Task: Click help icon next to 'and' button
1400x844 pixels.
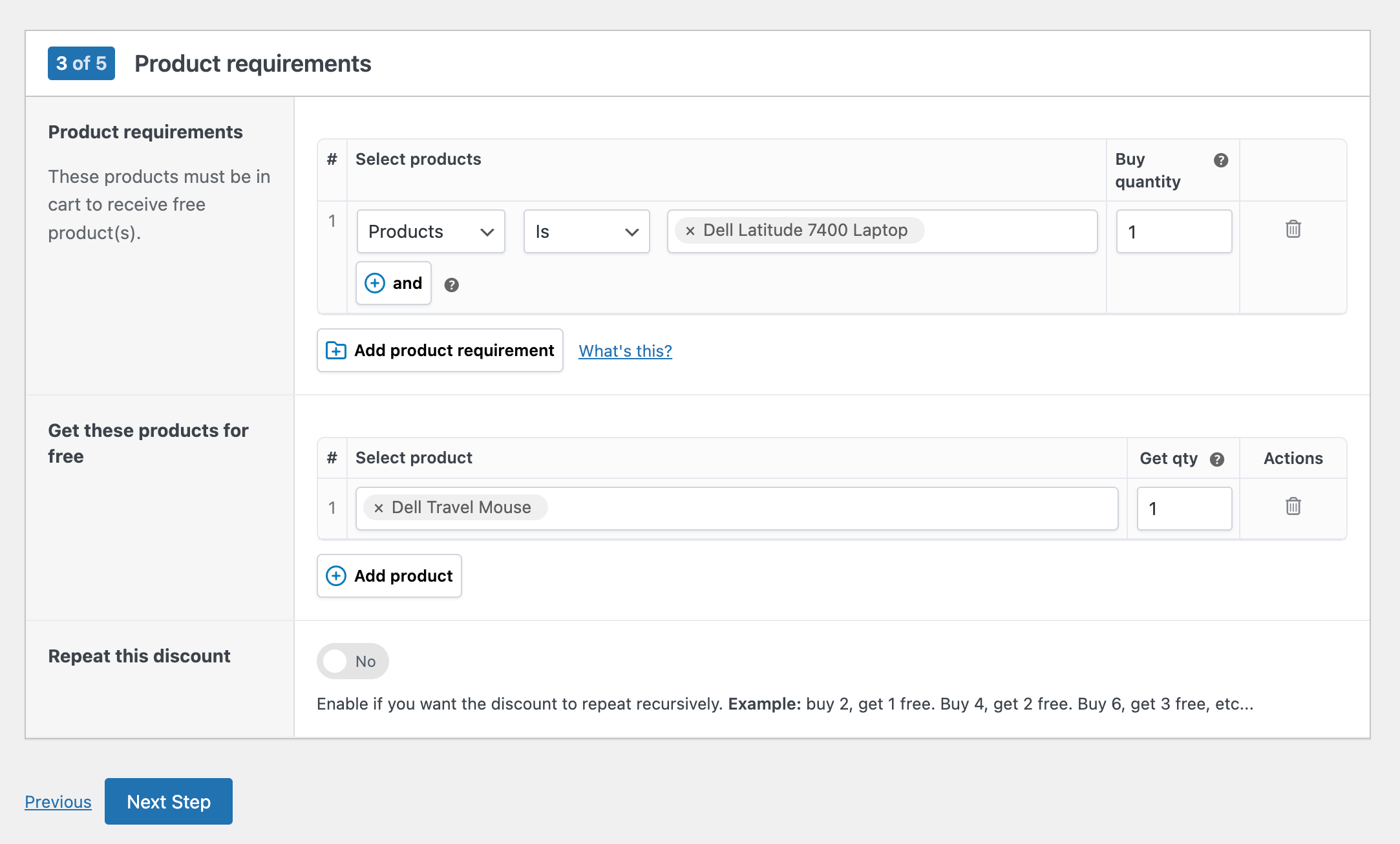Action: pos(451,285)
